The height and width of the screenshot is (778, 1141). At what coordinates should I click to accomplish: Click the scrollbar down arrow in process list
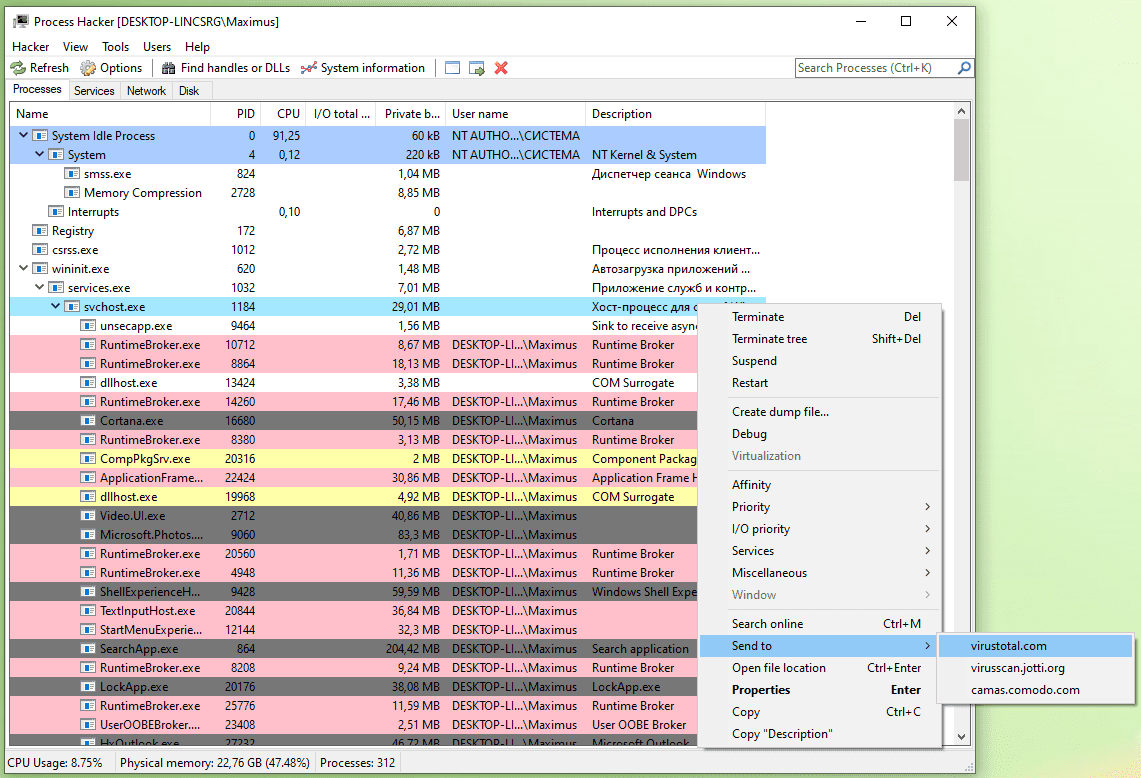[961, 737]
